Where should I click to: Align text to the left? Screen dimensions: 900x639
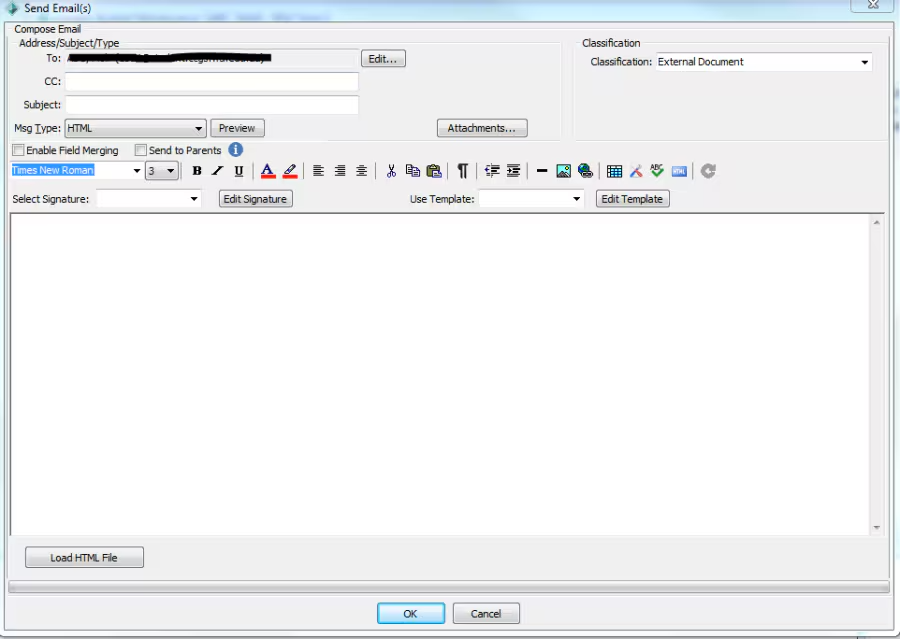click(x=318, y=171)
